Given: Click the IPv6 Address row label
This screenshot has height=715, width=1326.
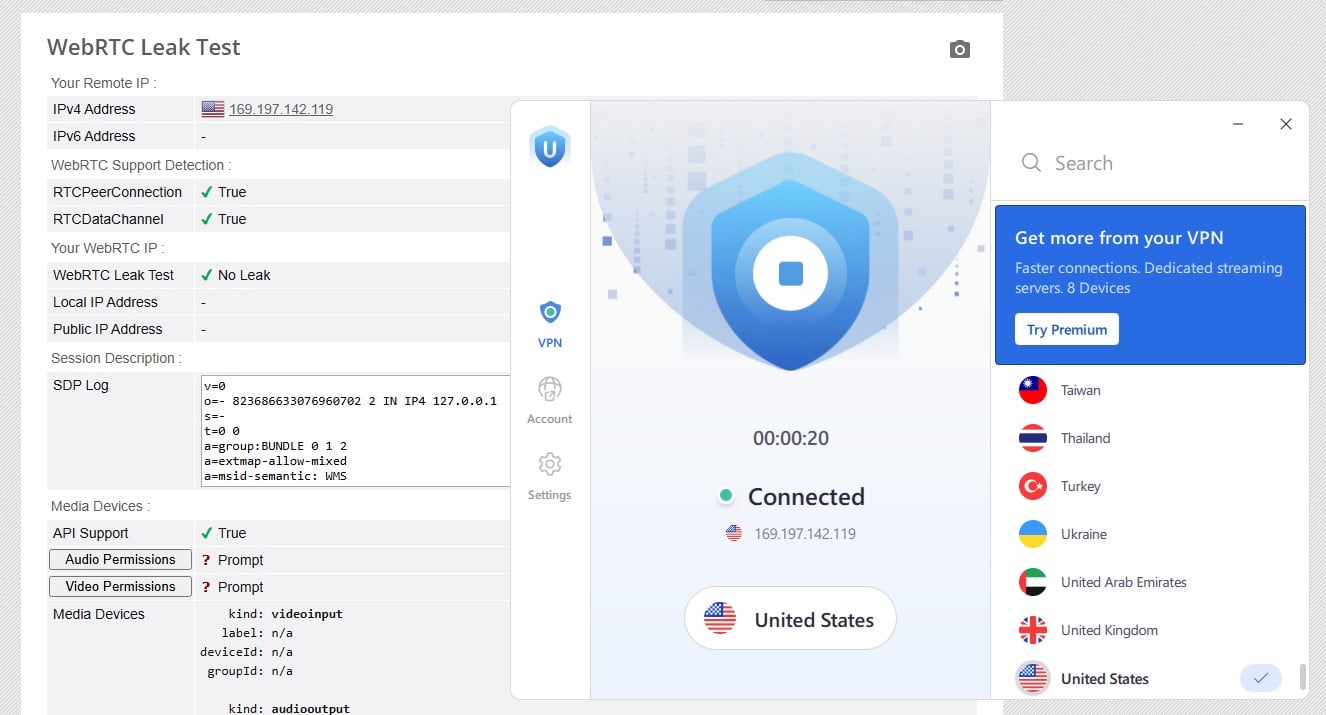Looking at the screenshot, I should tap(94, 136).
